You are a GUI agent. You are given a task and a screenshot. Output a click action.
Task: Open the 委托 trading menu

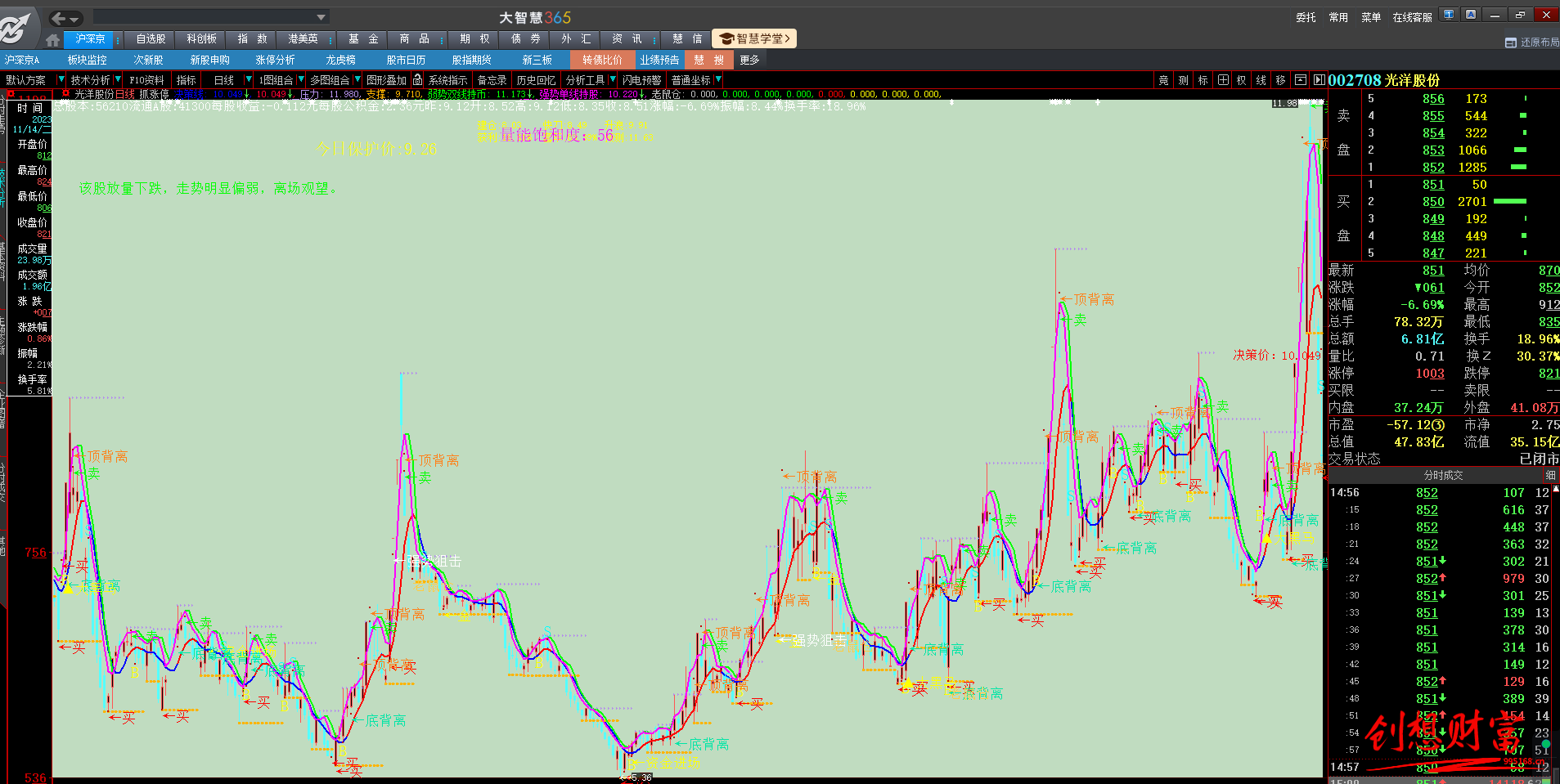click(1306, 17)
